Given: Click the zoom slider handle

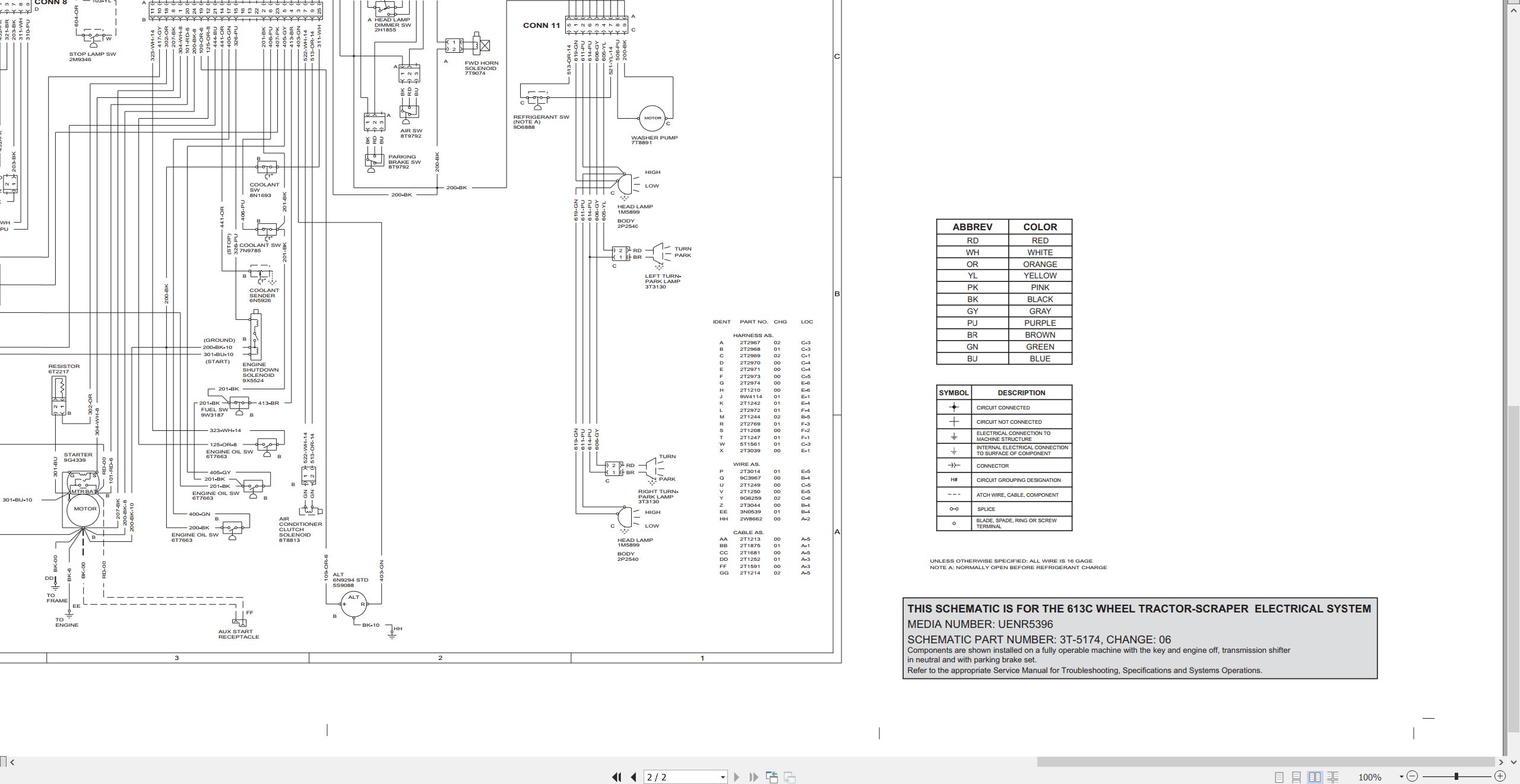Looking at the screenshot, I should [x=1456, y=776].
